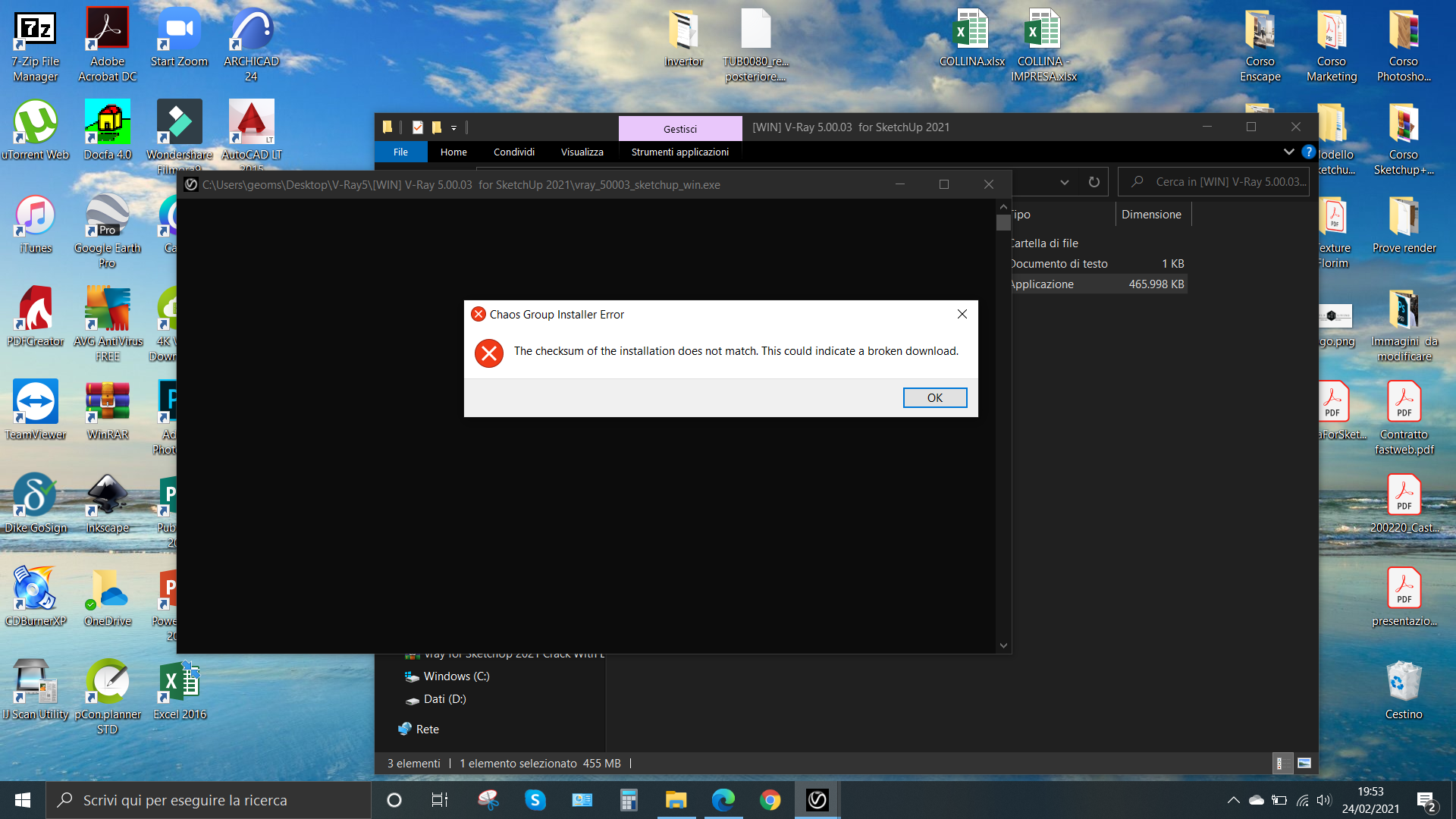Expand the Explorer ribbon chevron

[x=1288, y=152]
